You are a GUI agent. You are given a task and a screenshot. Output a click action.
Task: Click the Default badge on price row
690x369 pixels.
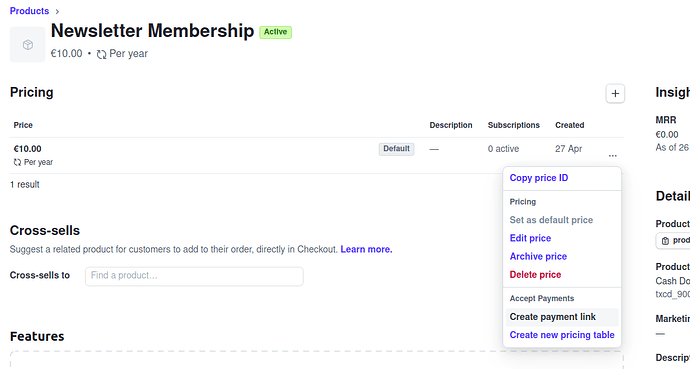tap(396, 149)
